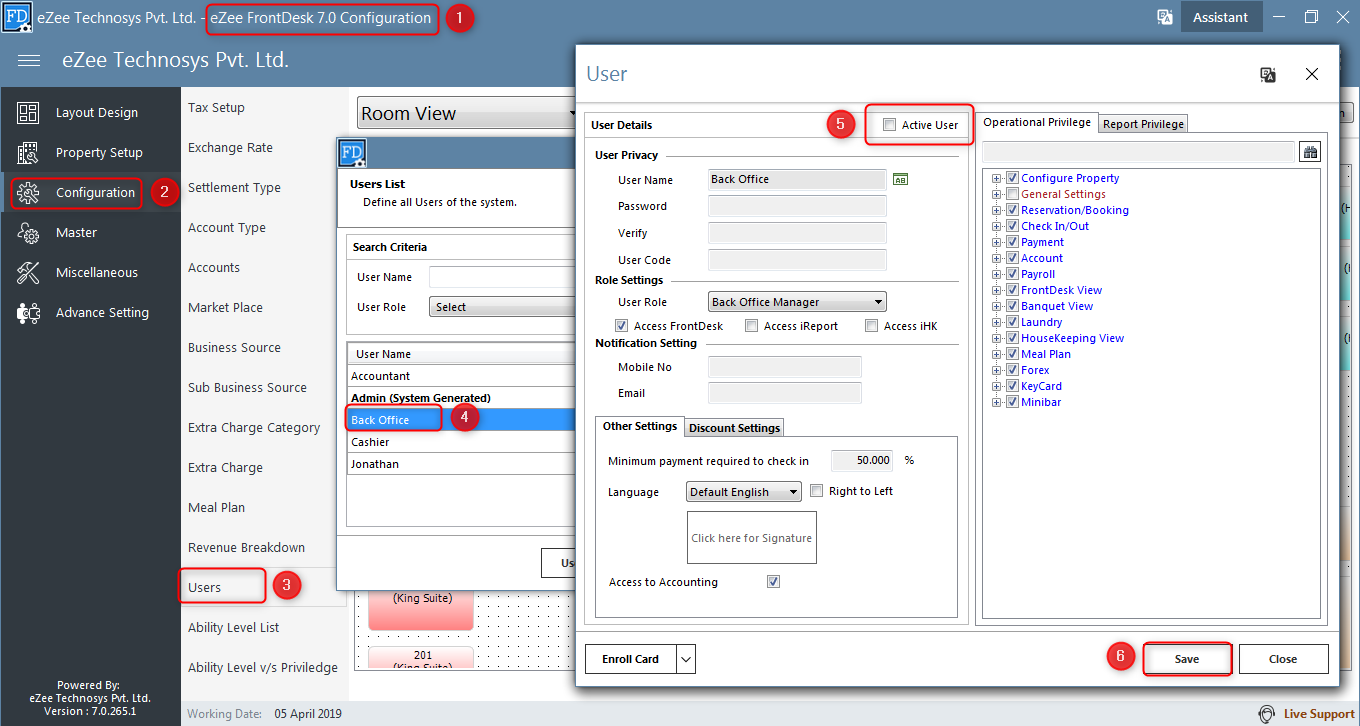1360x726 pixels.
Task: Open Extra Charge Category item
Action: pyautogui.click(x=254, y=427)
